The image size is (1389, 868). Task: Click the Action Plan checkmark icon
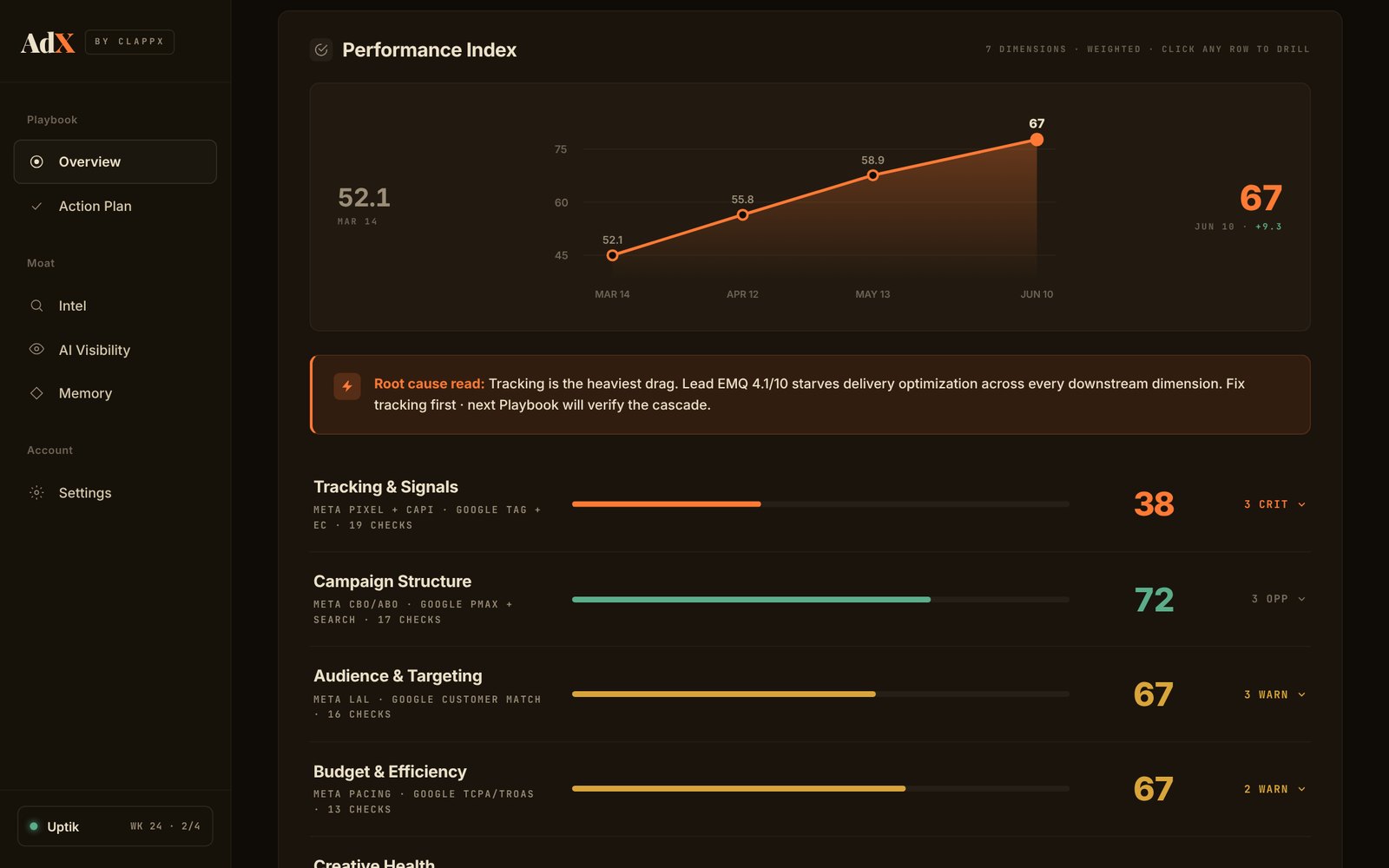coord(36,206)
